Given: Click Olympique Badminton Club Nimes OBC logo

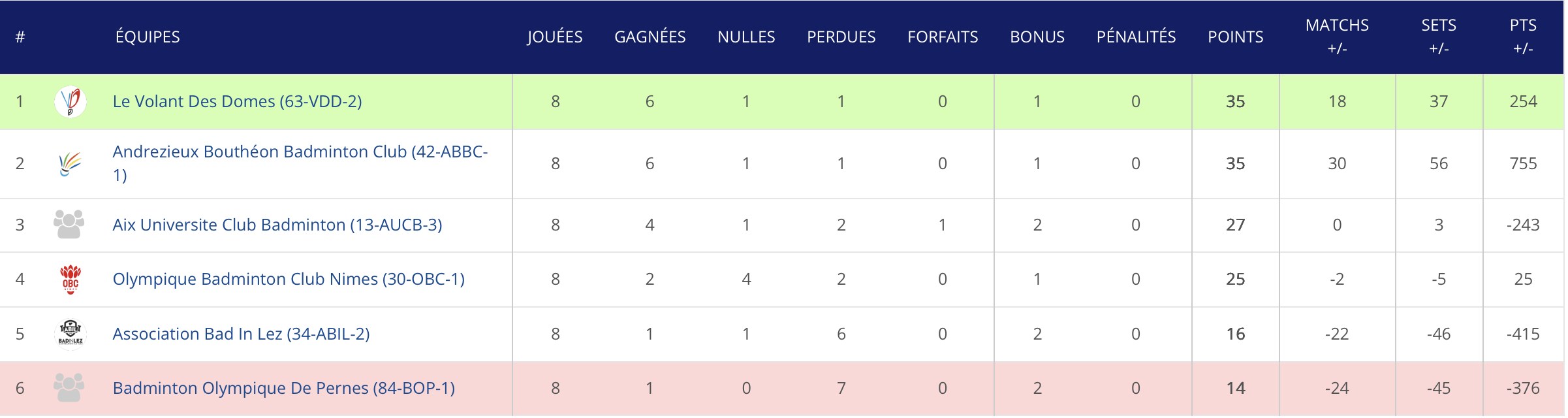Looking at the screenshot, I should (71, 280).
